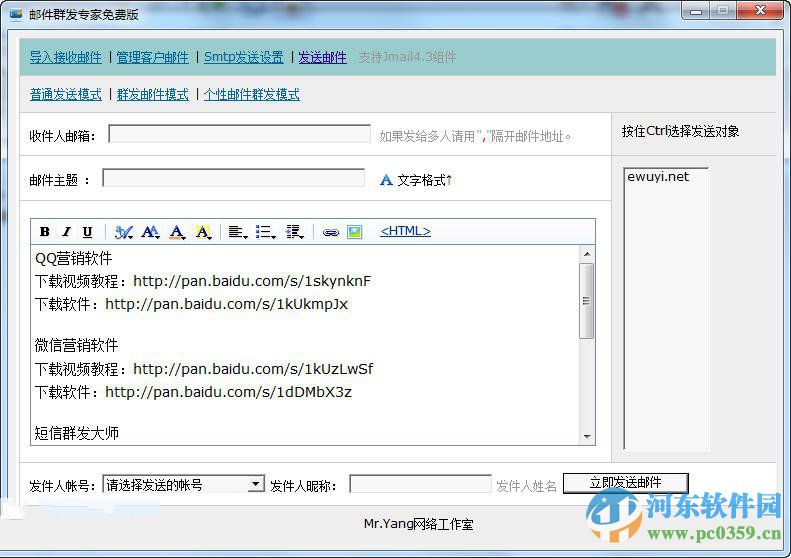Close the 邮件群发专家免费版 window
Screen dimensions: 791x558
click(761, 11)
